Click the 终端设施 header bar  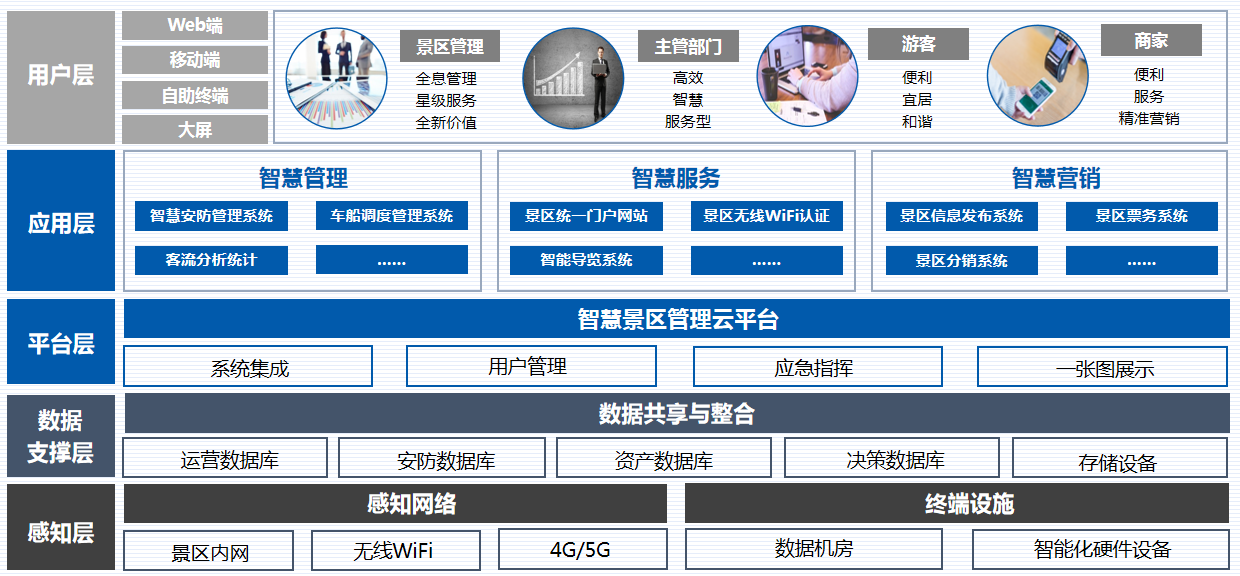pos(958,503)
